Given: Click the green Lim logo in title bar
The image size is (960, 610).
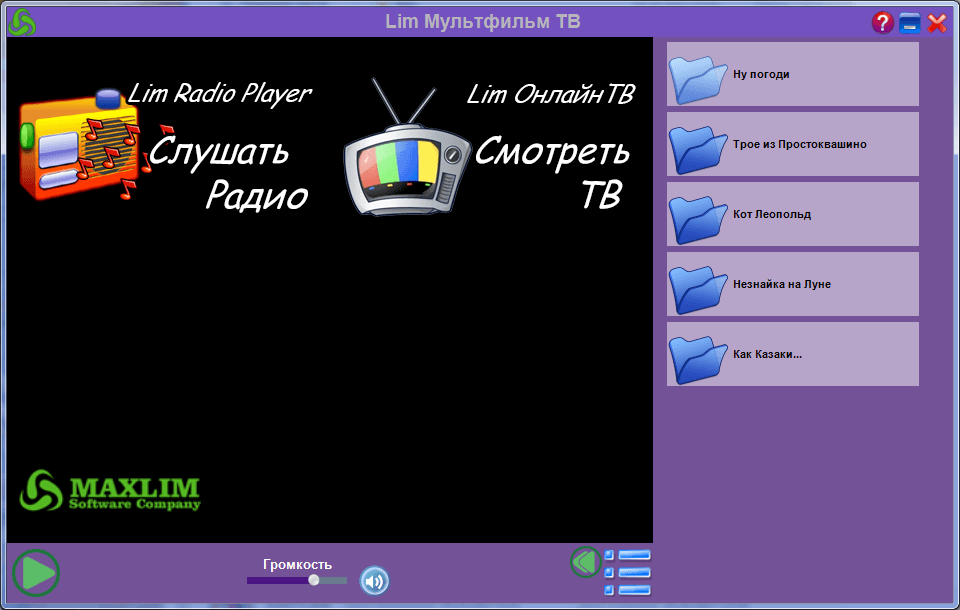Looking at the screenshot, I should pos(23,22).
